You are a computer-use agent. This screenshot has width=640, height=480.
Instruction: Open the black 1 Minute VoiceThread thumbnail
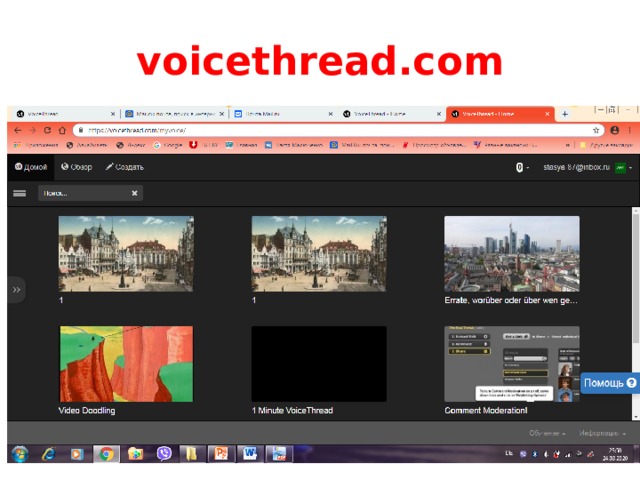coord(319,364)
